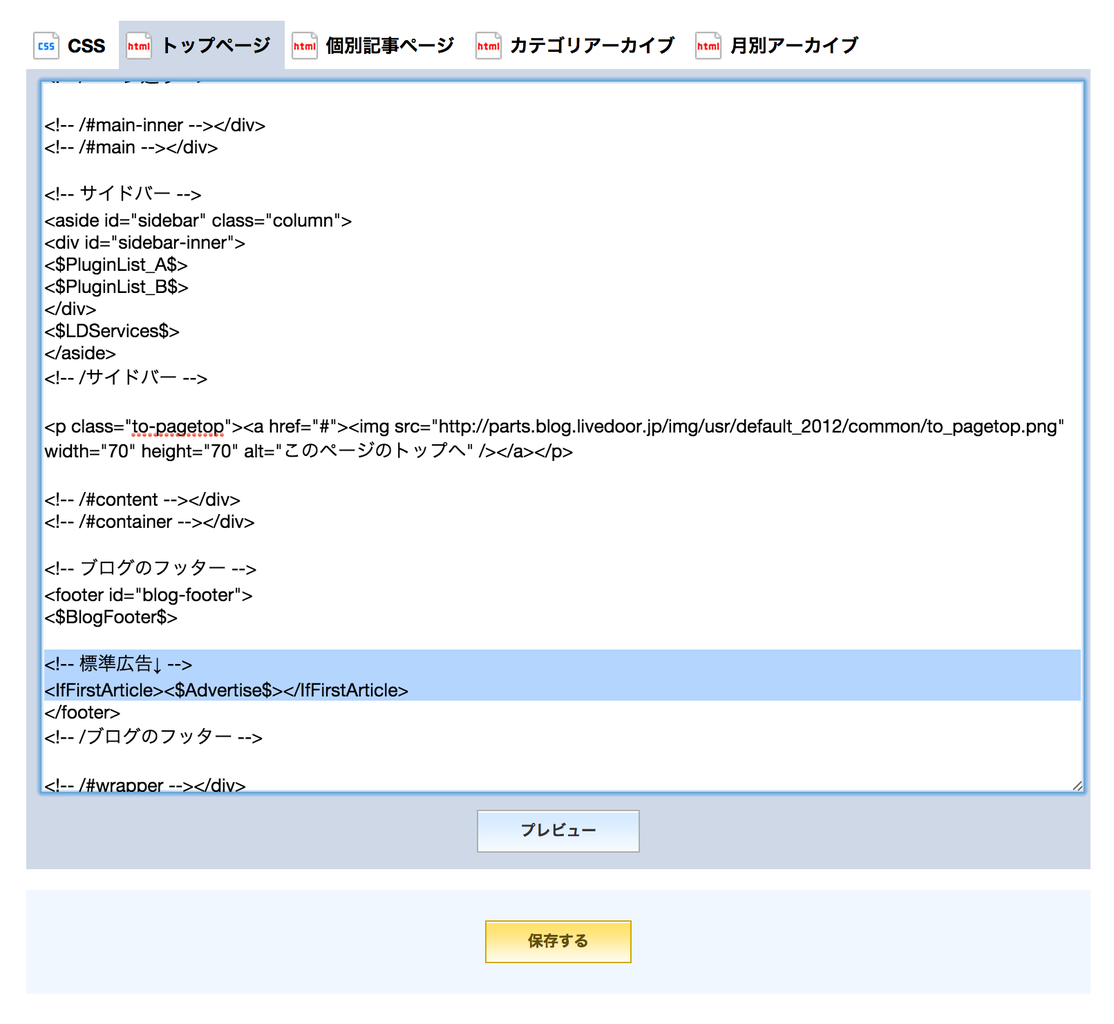Click the html icon on 個別記事ページ tab
This screenshot has height=1024, width=1114.
(305, 45)
